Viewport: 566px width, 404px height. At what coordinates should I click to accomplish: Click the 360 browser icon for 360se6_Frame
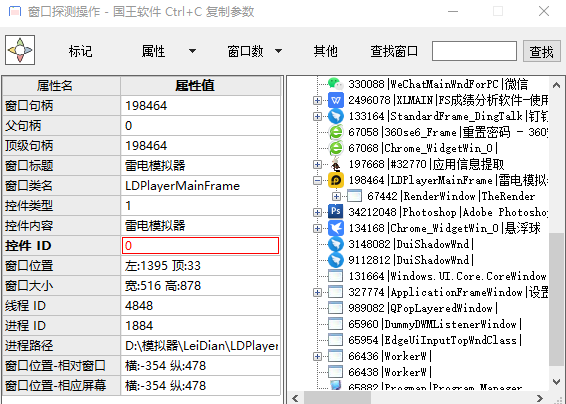(336, 132)
